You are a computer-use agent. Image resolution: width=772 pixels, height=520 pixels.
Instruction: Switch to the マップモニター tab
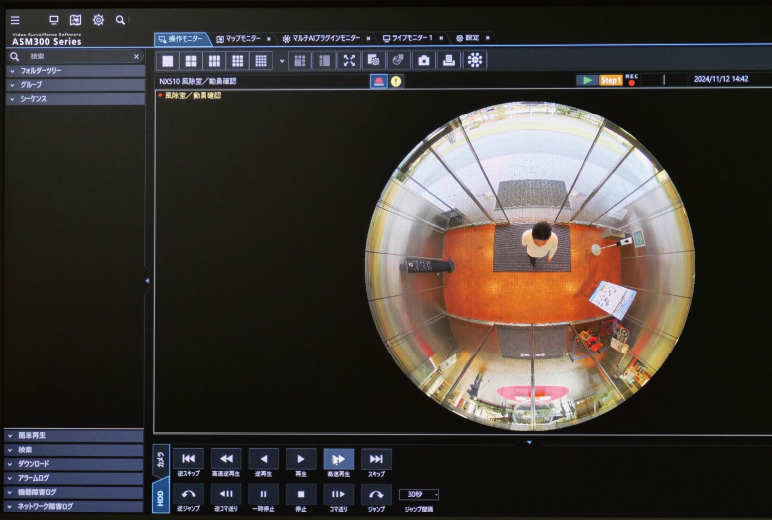(x=240, y=38)
